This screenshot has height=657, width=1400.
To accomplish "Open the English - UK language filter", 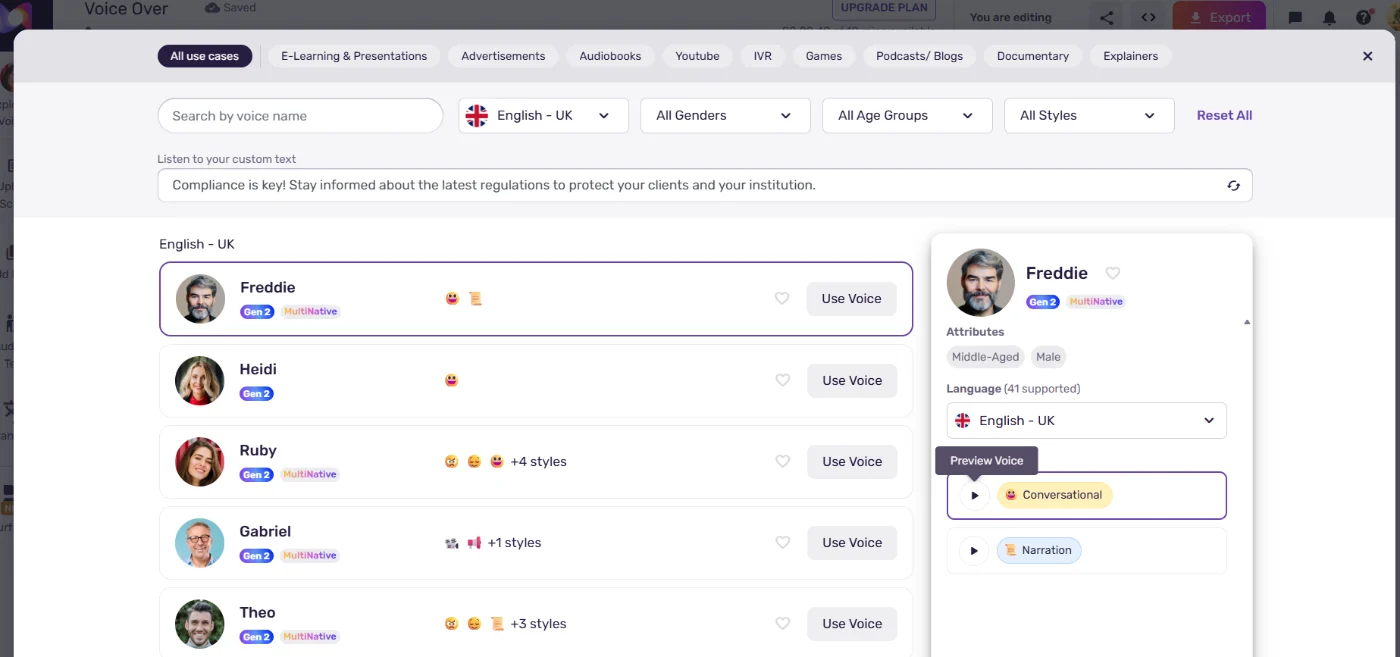I will [544, 115].
